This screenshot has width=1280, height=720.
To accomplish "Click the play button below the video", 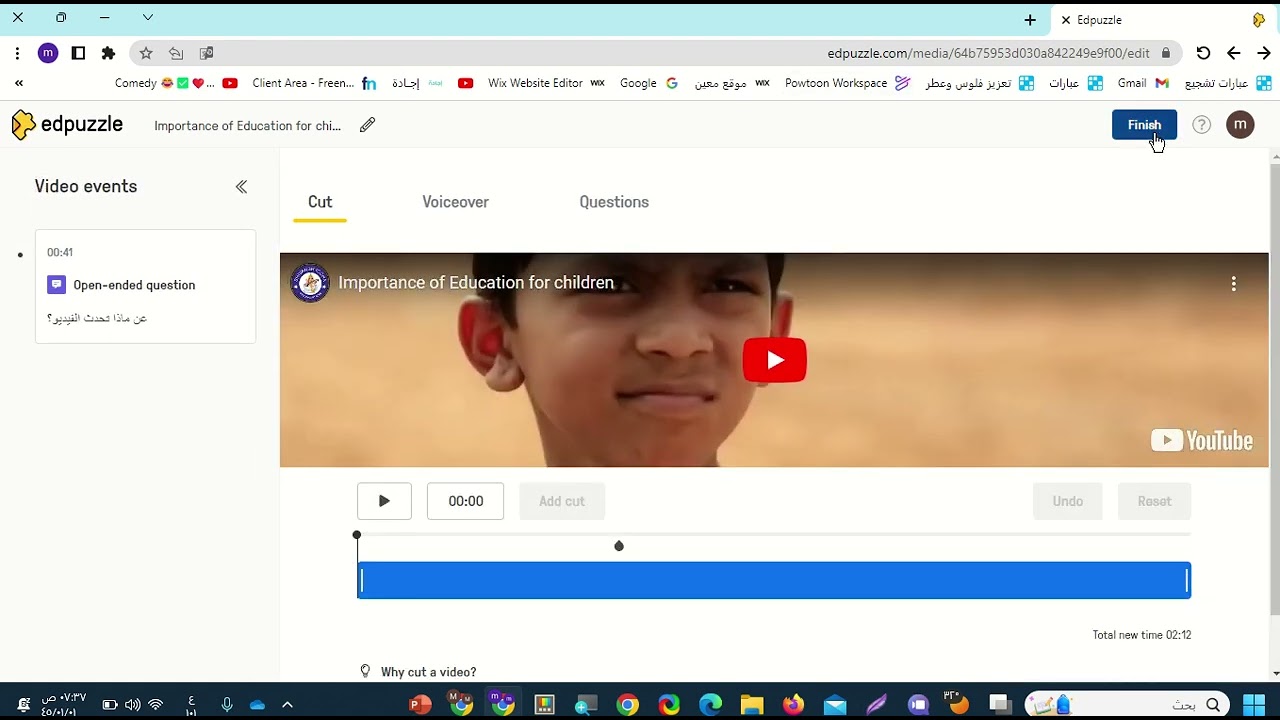I will point(384,501).
